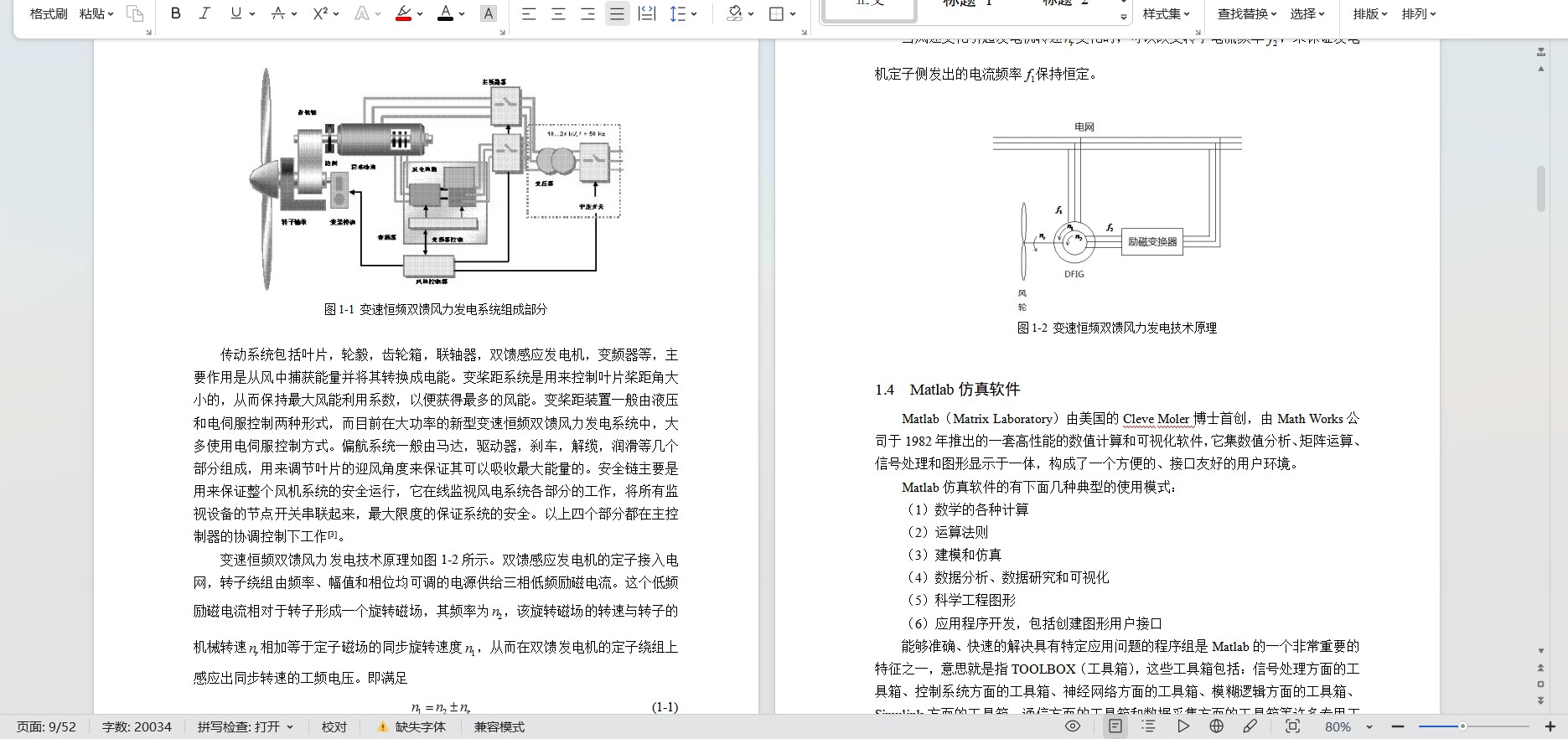This screenshot has width=1568, height=739.
Task: Click the copy icon beside 粘贴
Action: pos(134,13)
